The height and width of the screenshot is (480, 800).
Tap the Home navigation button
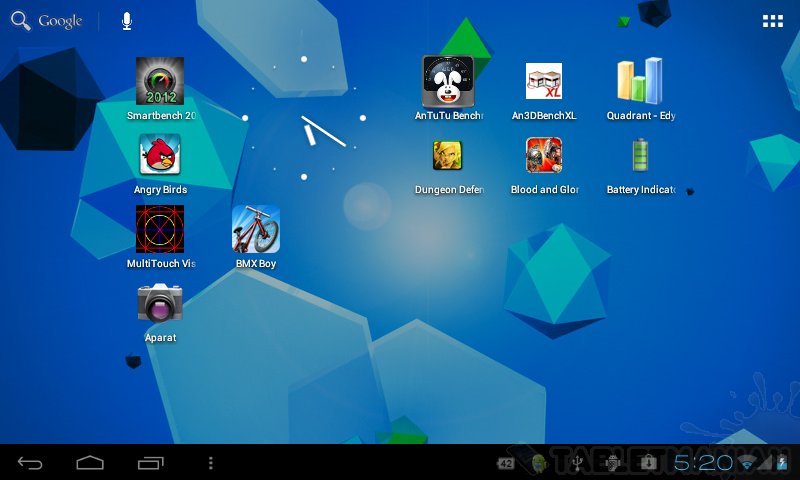coord(90,463)
